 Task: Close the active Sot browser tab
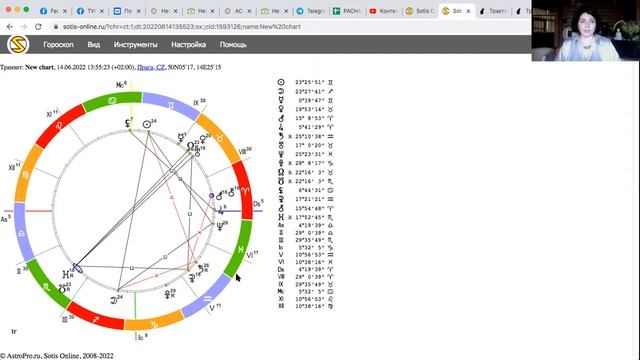pos(469,11)
